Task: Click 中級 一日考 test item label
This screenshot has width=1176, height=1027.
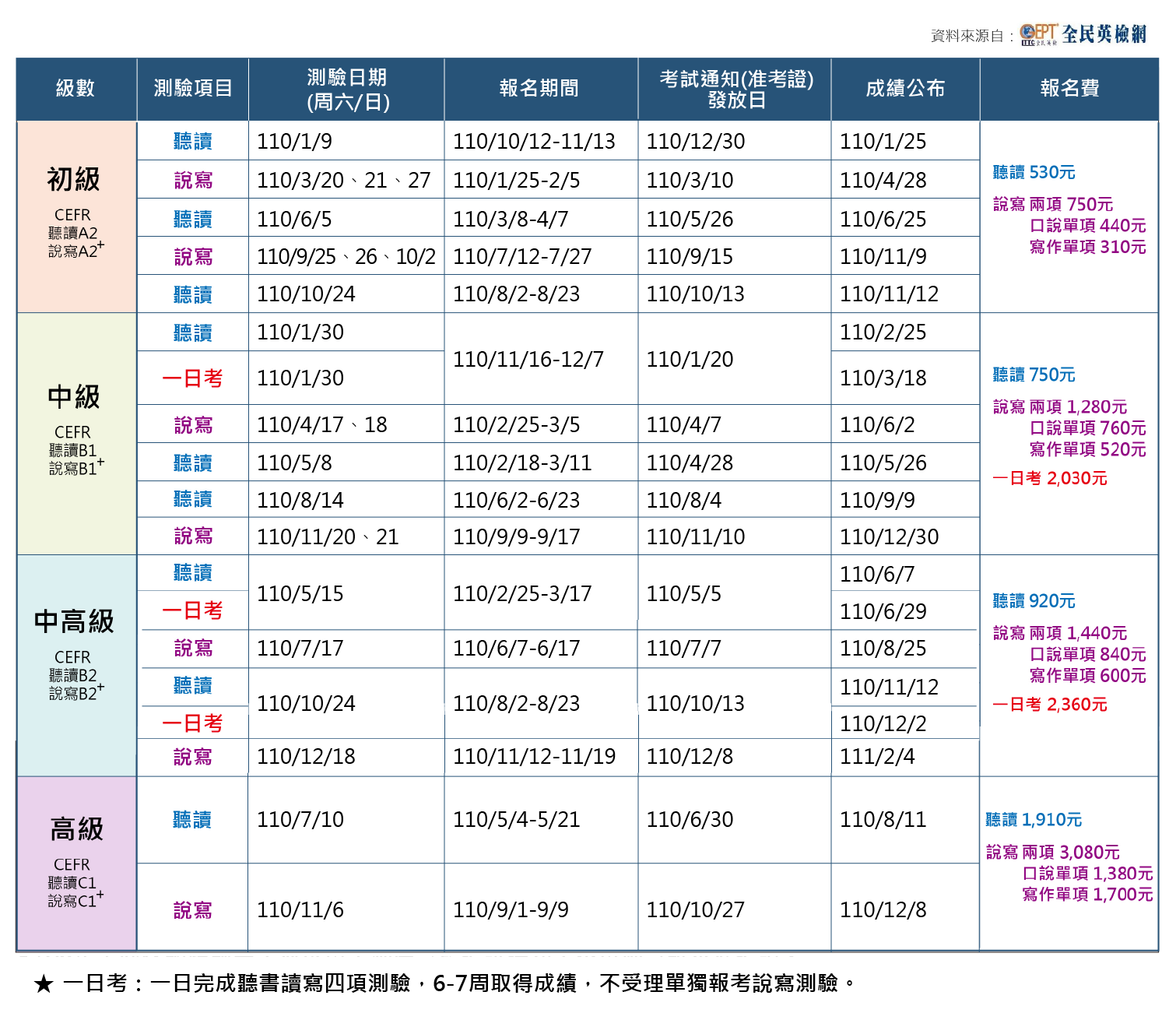Action: [192, 378]
